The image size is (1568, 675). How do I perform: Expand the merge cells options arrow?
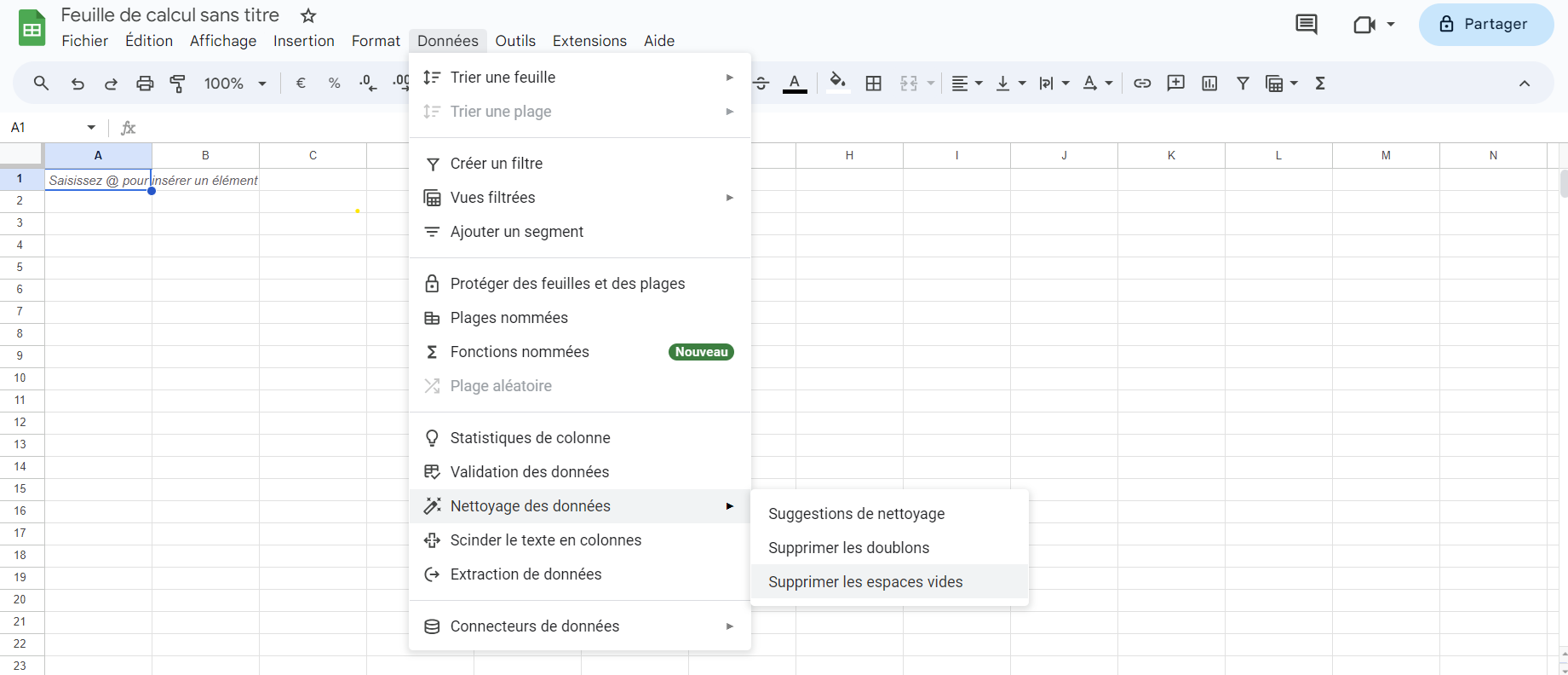pos(931,83)
